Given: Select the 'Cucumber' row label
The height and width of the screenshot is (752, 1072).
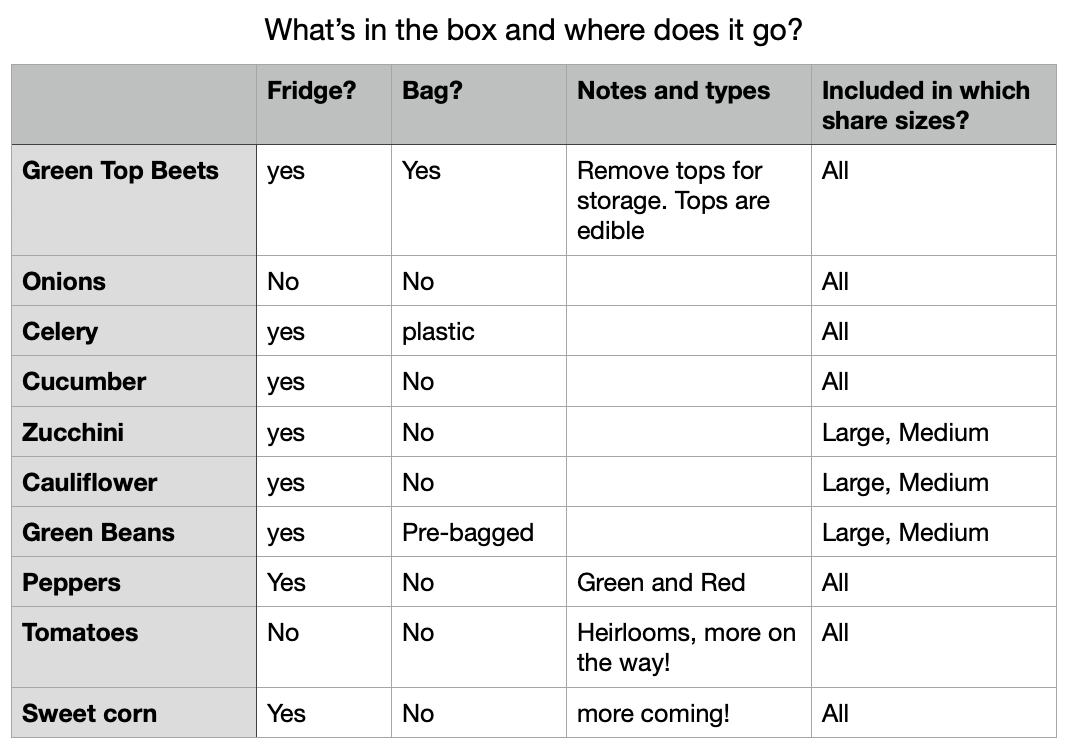Looking at the screenshot, I should 84,381.
